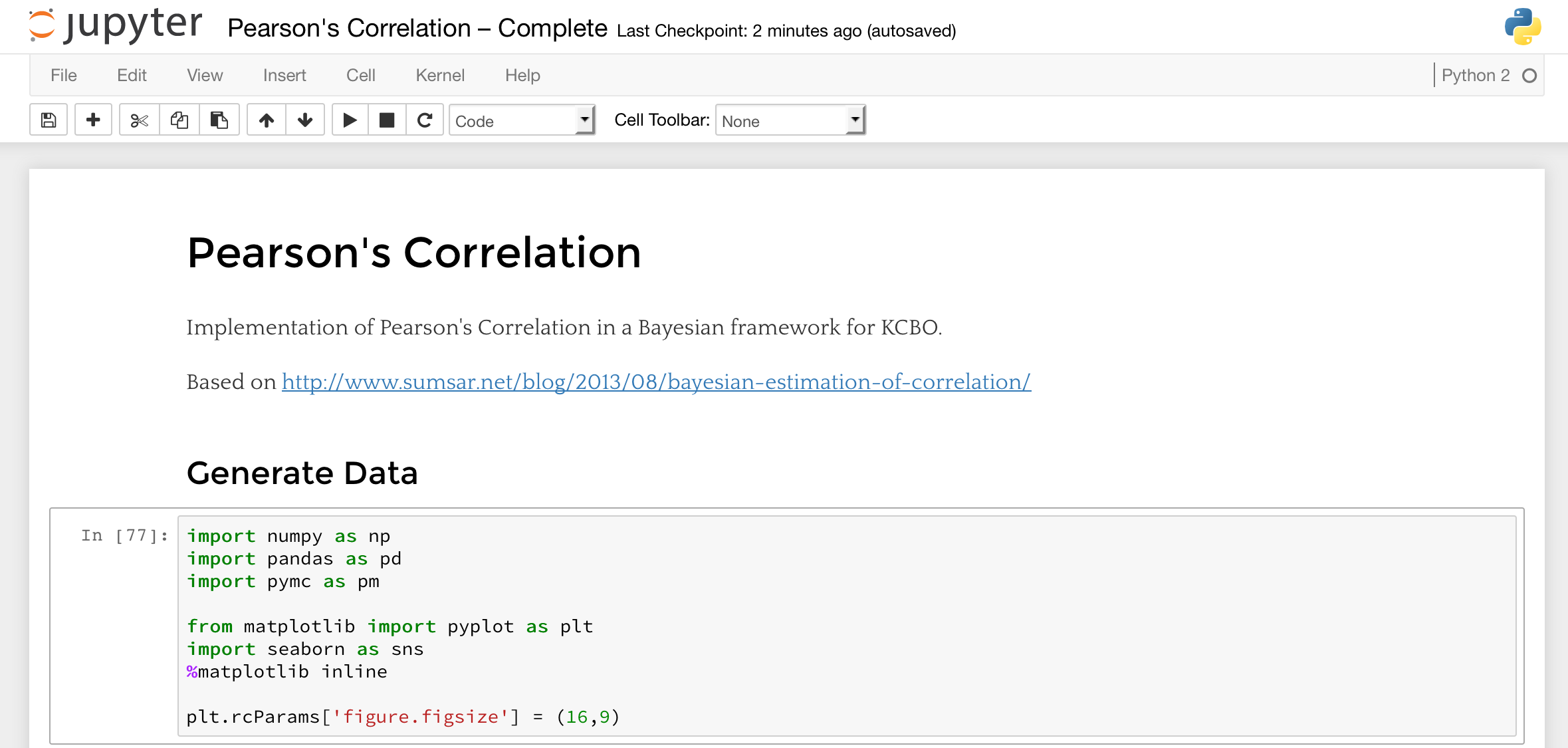Click the Jupyter logo
Screen dimensions: 1568x748
115,25
